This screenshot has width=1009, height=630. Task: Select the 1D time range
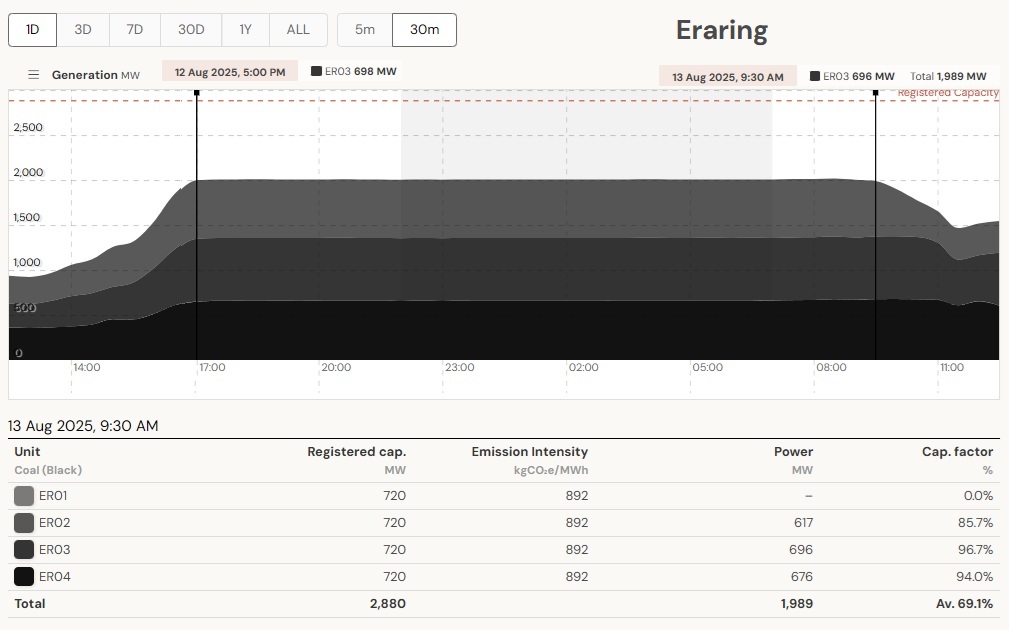pos(33,30)
